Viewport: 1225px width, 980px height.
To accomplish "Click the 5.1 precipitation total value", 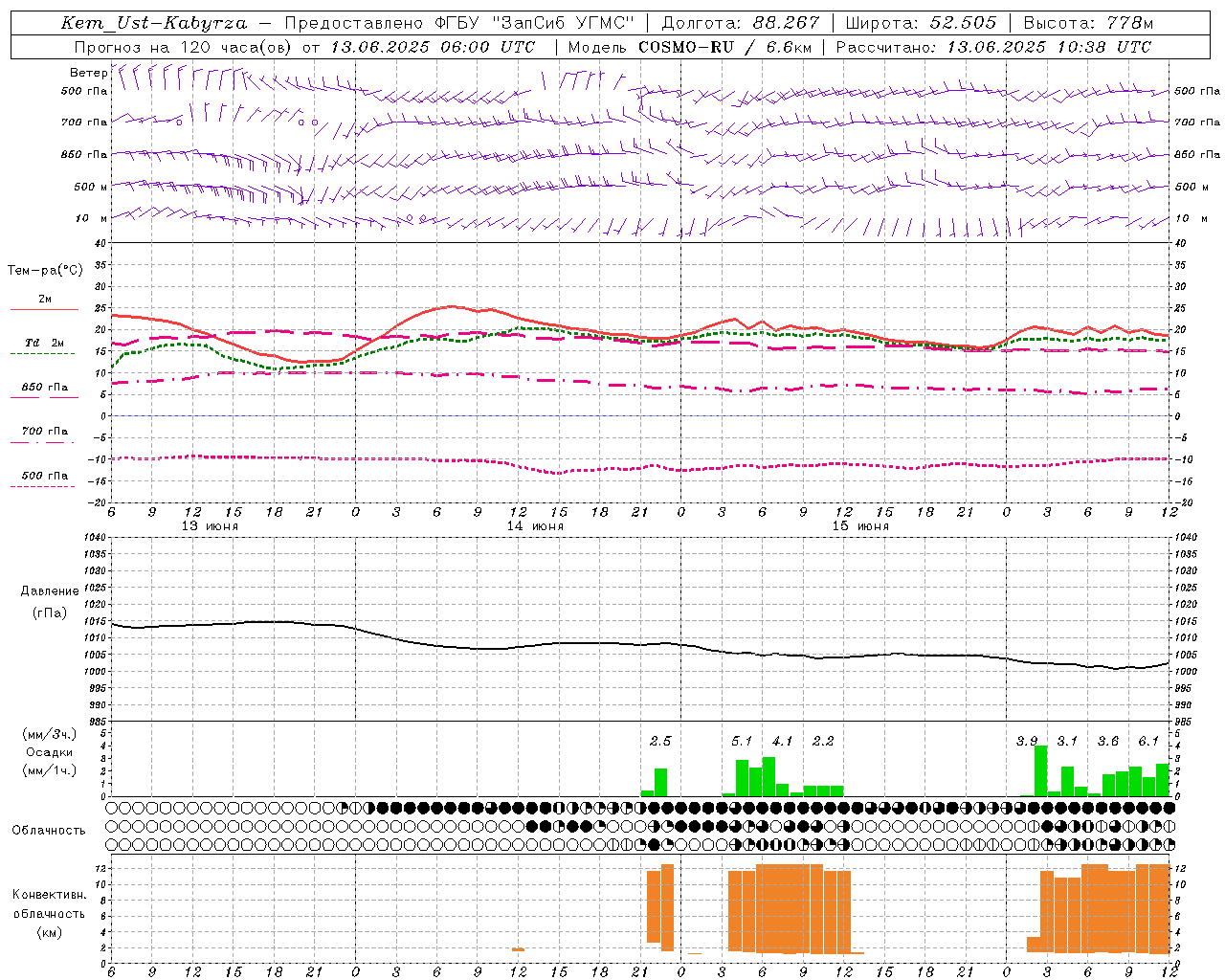I will point(742,741).
